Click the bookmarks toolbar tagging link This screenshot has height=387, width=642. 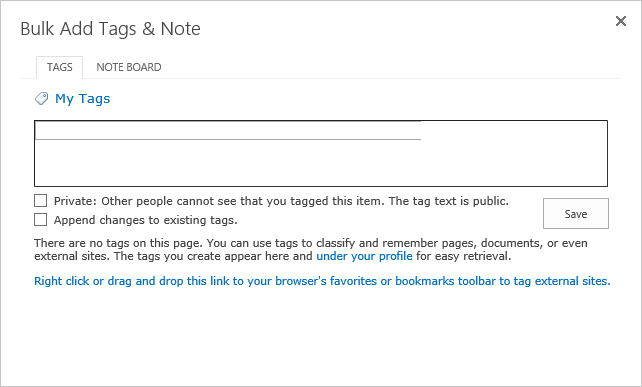pyautogui.click(x=322, y=281)
